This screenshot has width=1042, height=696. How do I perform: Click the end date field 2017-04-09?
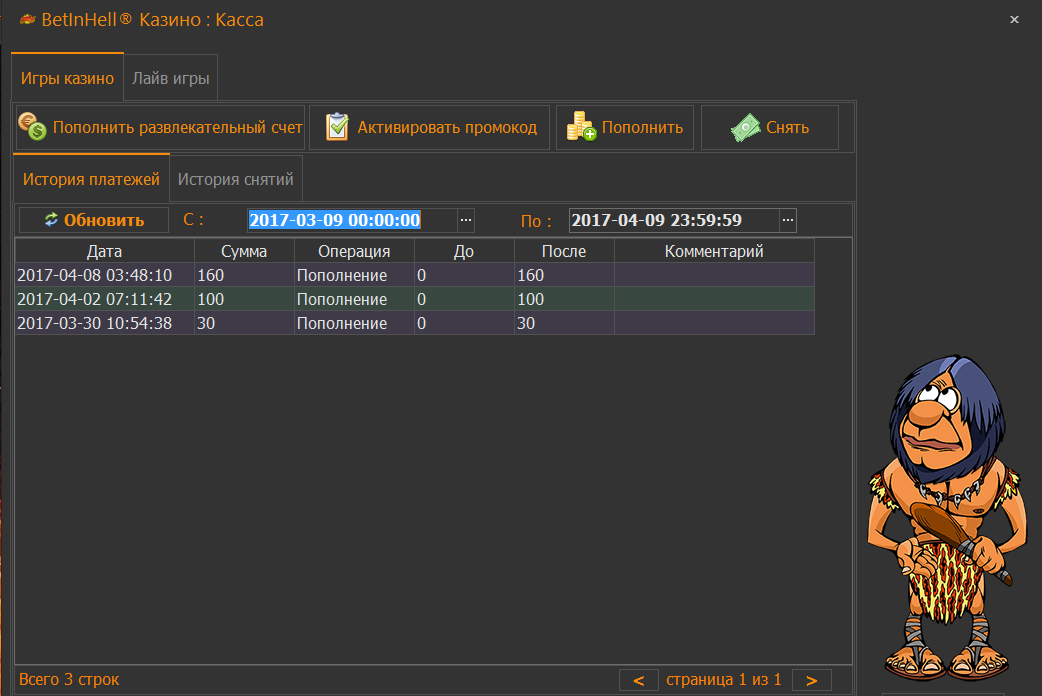tap(670, 220)
